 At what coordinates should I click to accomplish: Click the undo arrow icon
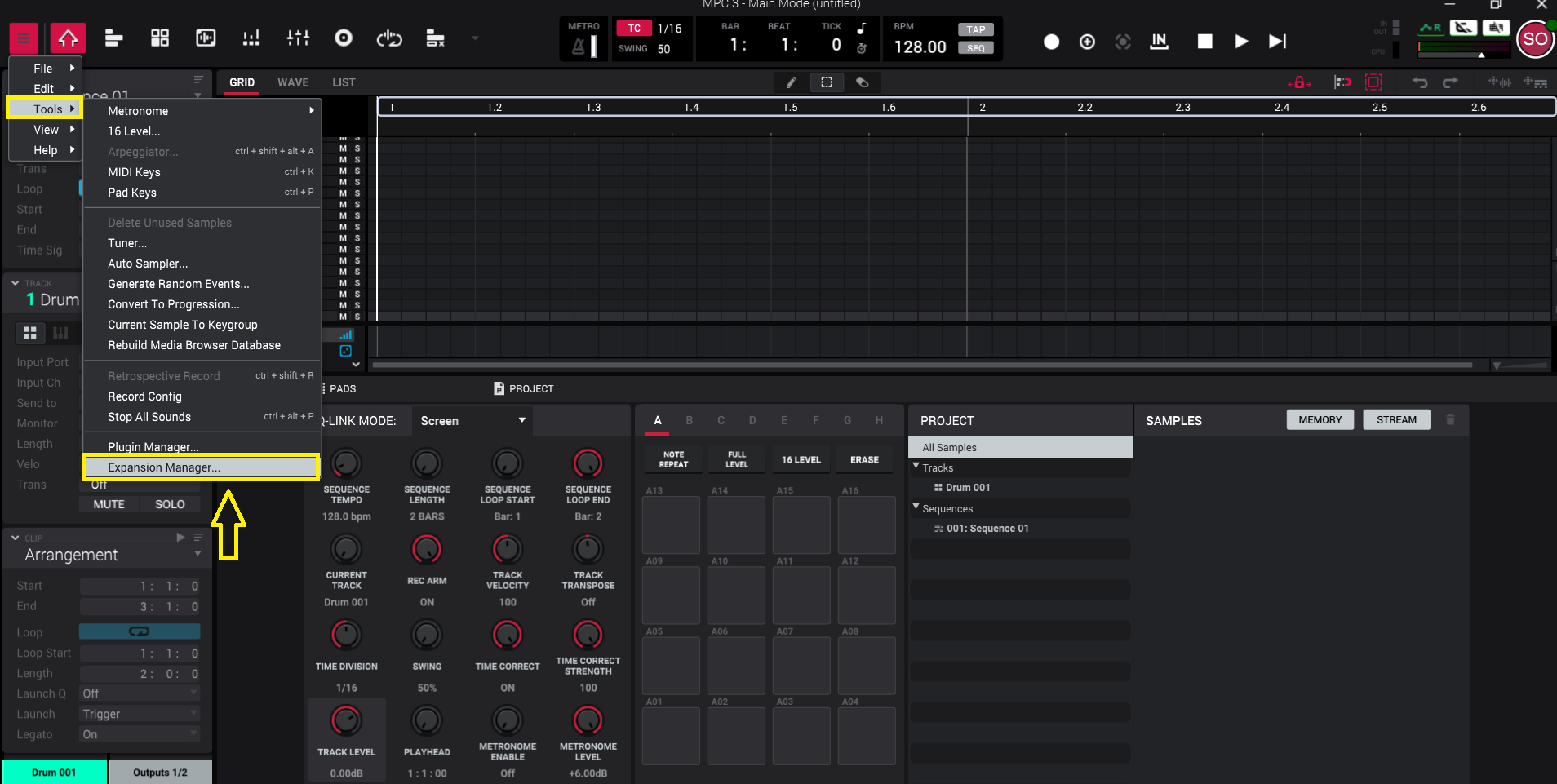(1420, 82)
